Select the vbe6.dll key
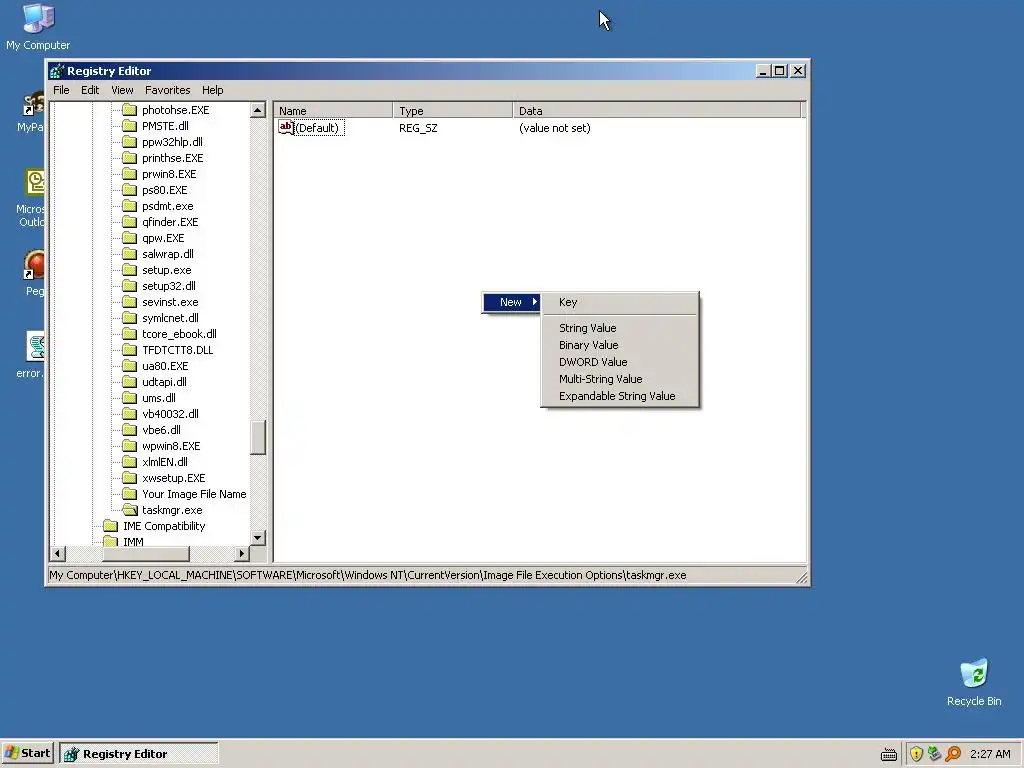The height and width of the screenshot is (768, 1024). 161,430
